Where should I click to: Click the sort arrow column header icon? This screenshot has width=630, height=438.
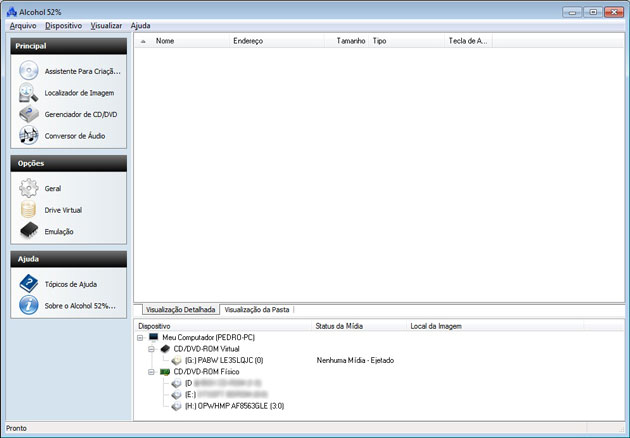click(x=143, y=41)
